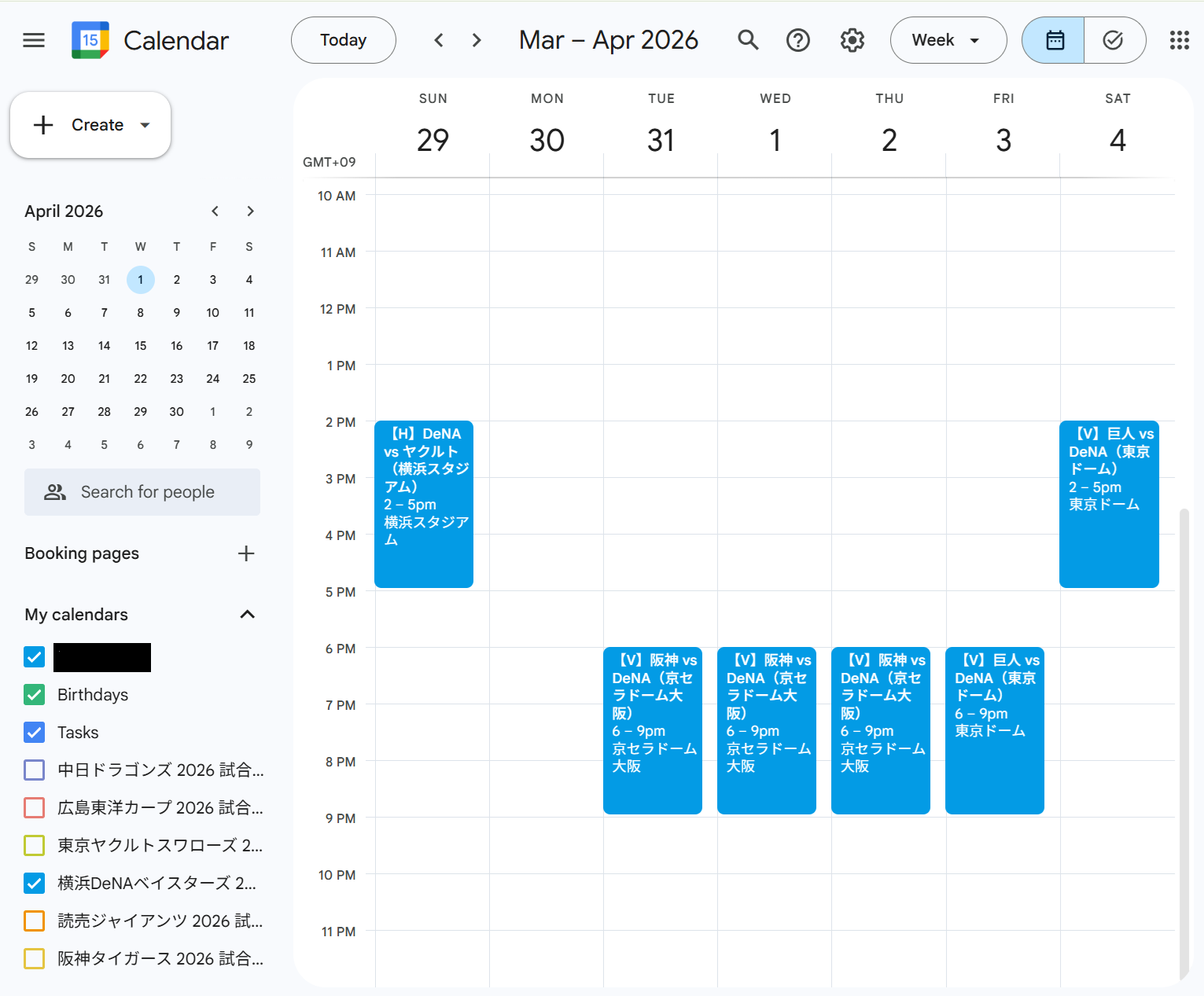
Task: Open the Settings gear menu
Action: pyautogui.click(x=852, y=40)
